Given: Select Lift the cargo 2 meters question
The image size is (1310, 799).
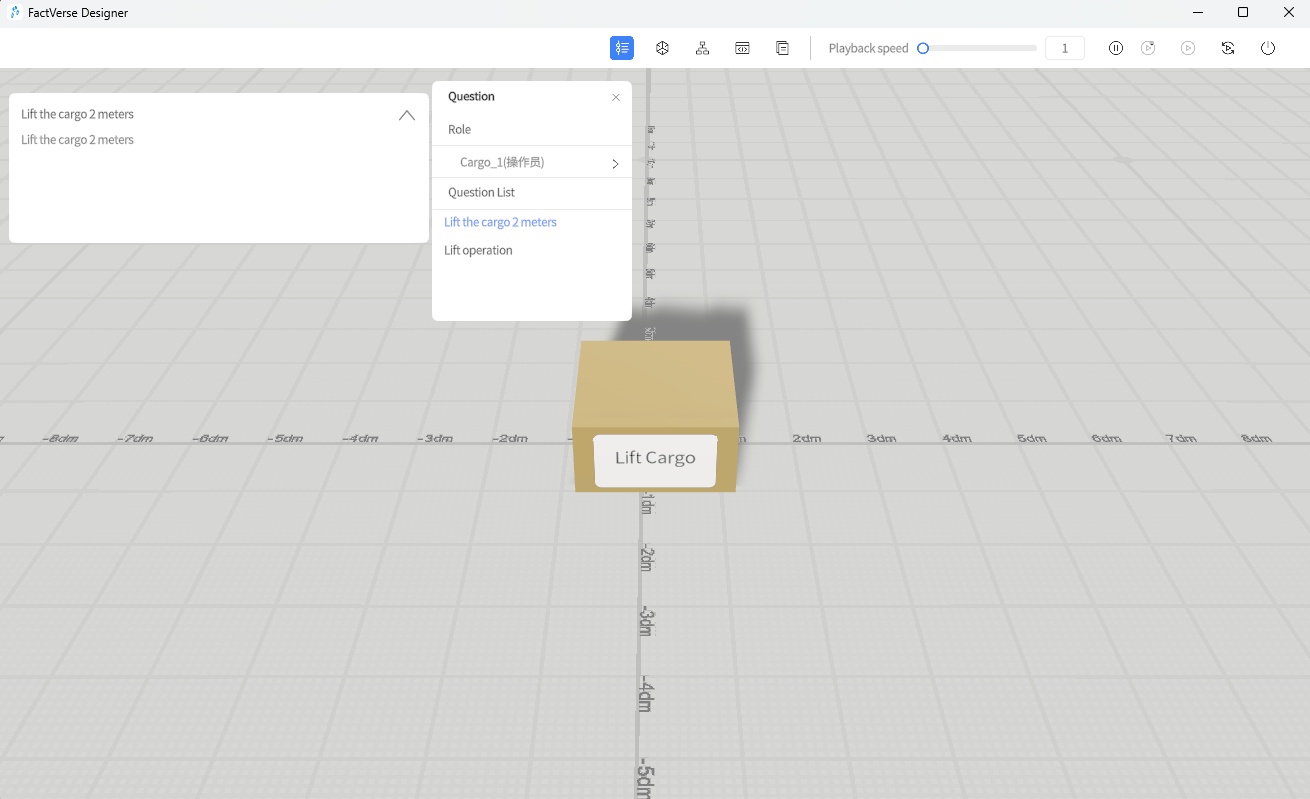Looking at the screenshot, I should click(x=500, y=221).
